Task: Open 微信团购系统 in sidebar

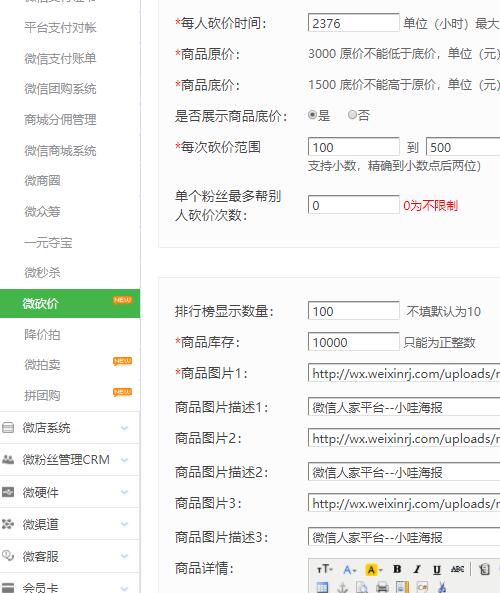Action: click(60, 89)
